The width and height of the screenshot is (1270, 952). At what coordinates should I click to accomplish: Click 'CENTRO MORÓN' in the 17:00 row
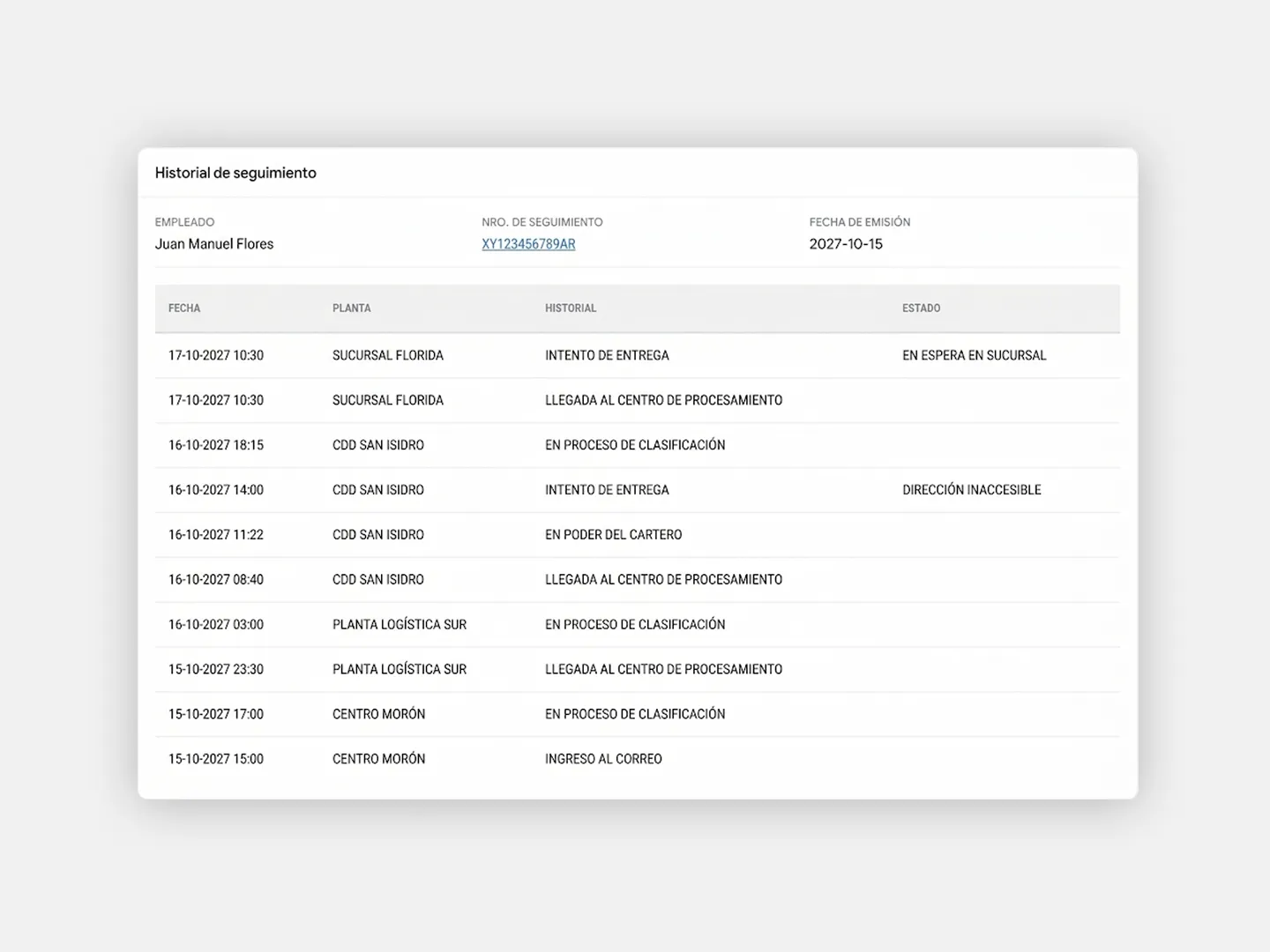[x=378, y=715]
